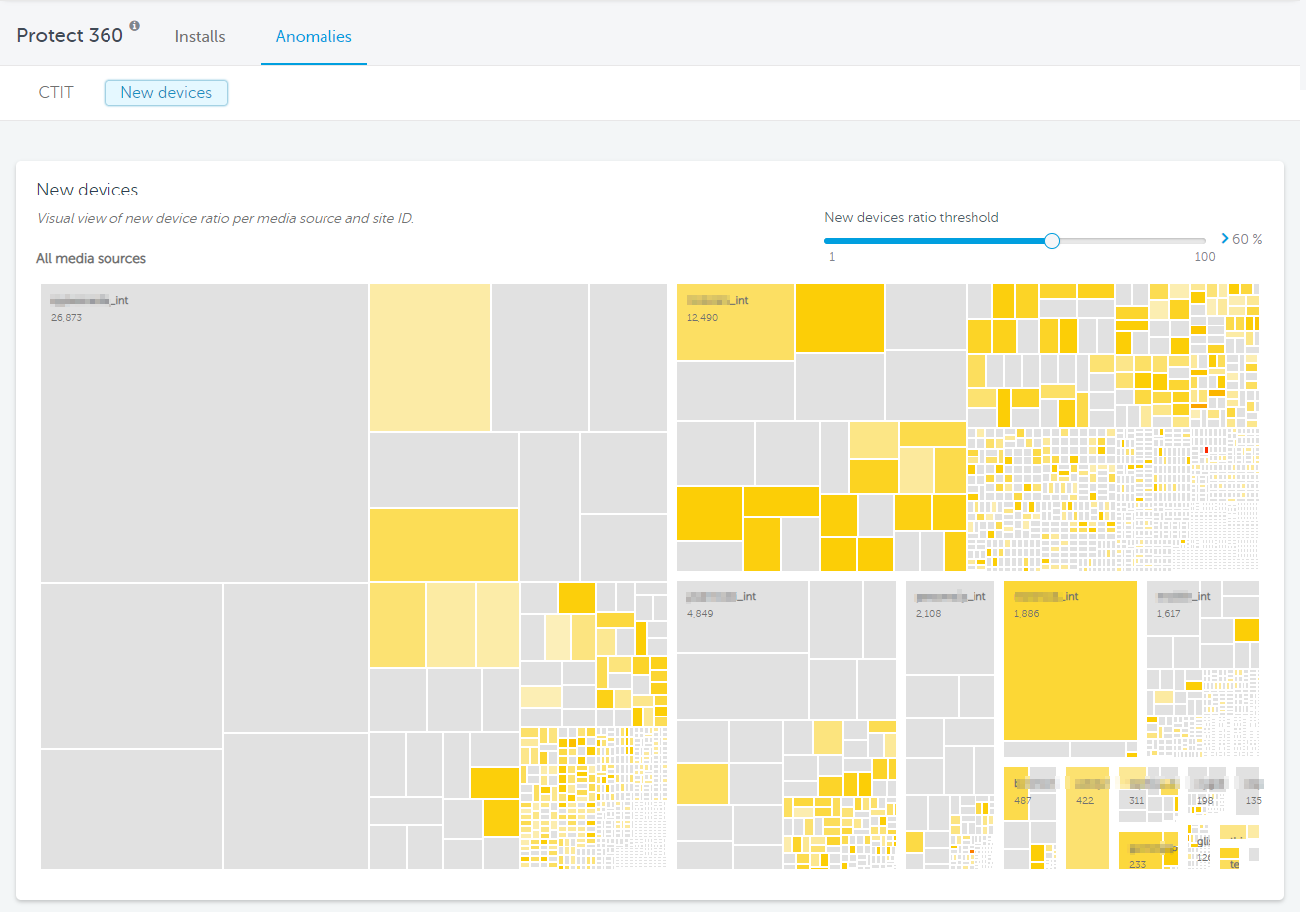Switch to the Installs tab
Screen dimensions: 1306x919
click(200, 36)
